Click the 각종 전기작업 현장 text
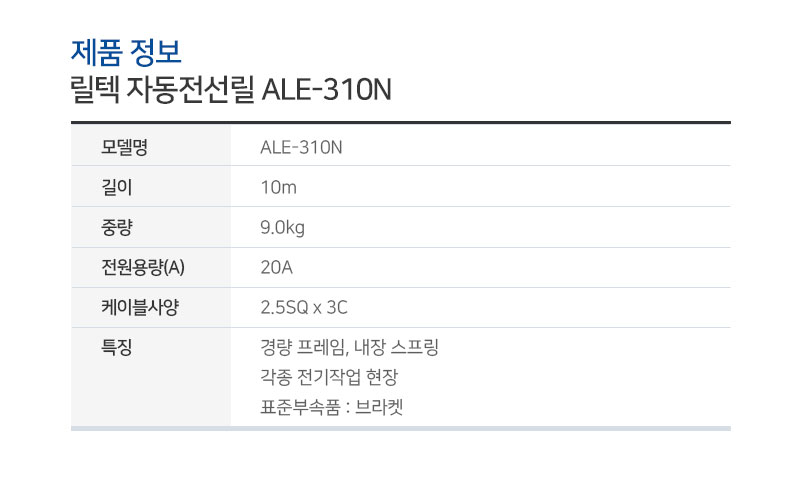The width and height of the screenshot is (800, 500). [329, 377]
